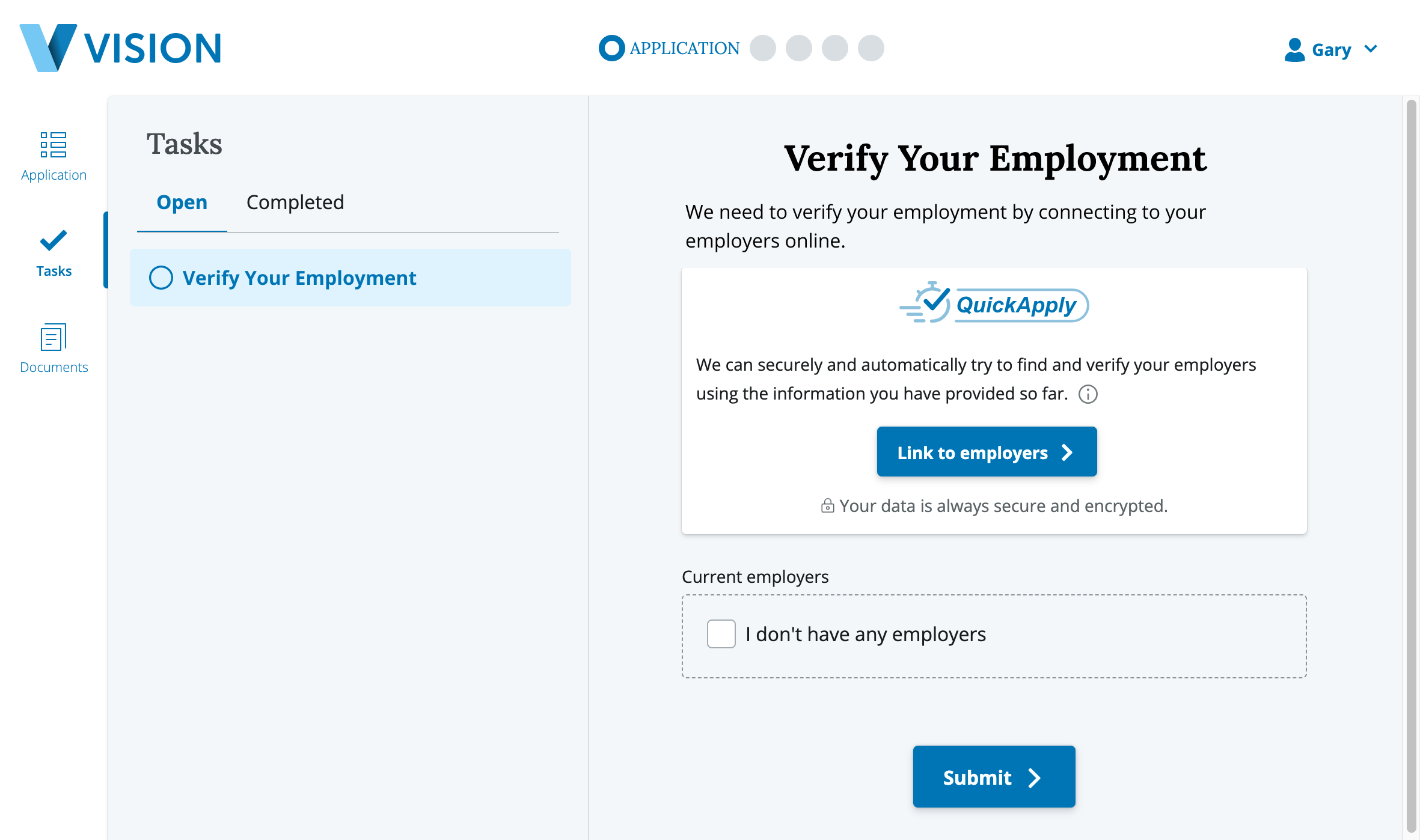Viewport: 1420px width, 840px height.
Task: Expand the Gary account dropdown chevron
Action: point(1371,49)
